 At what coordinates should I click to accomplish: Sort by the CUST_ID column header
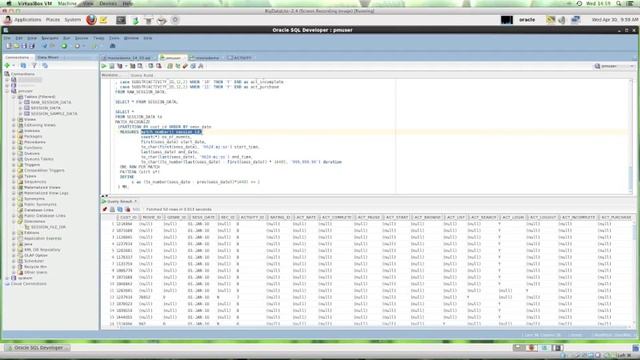128,218
